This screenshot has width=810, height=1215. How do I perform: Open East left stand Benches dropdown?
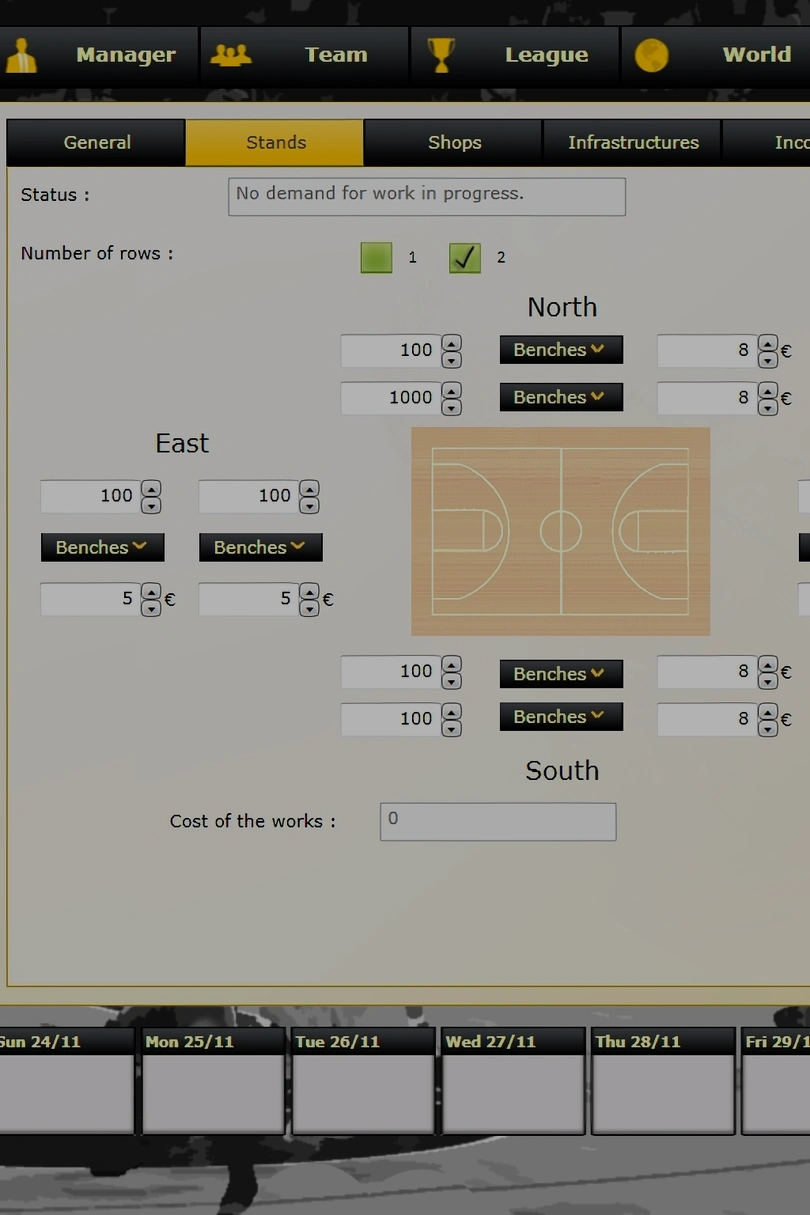coord(102,547)
